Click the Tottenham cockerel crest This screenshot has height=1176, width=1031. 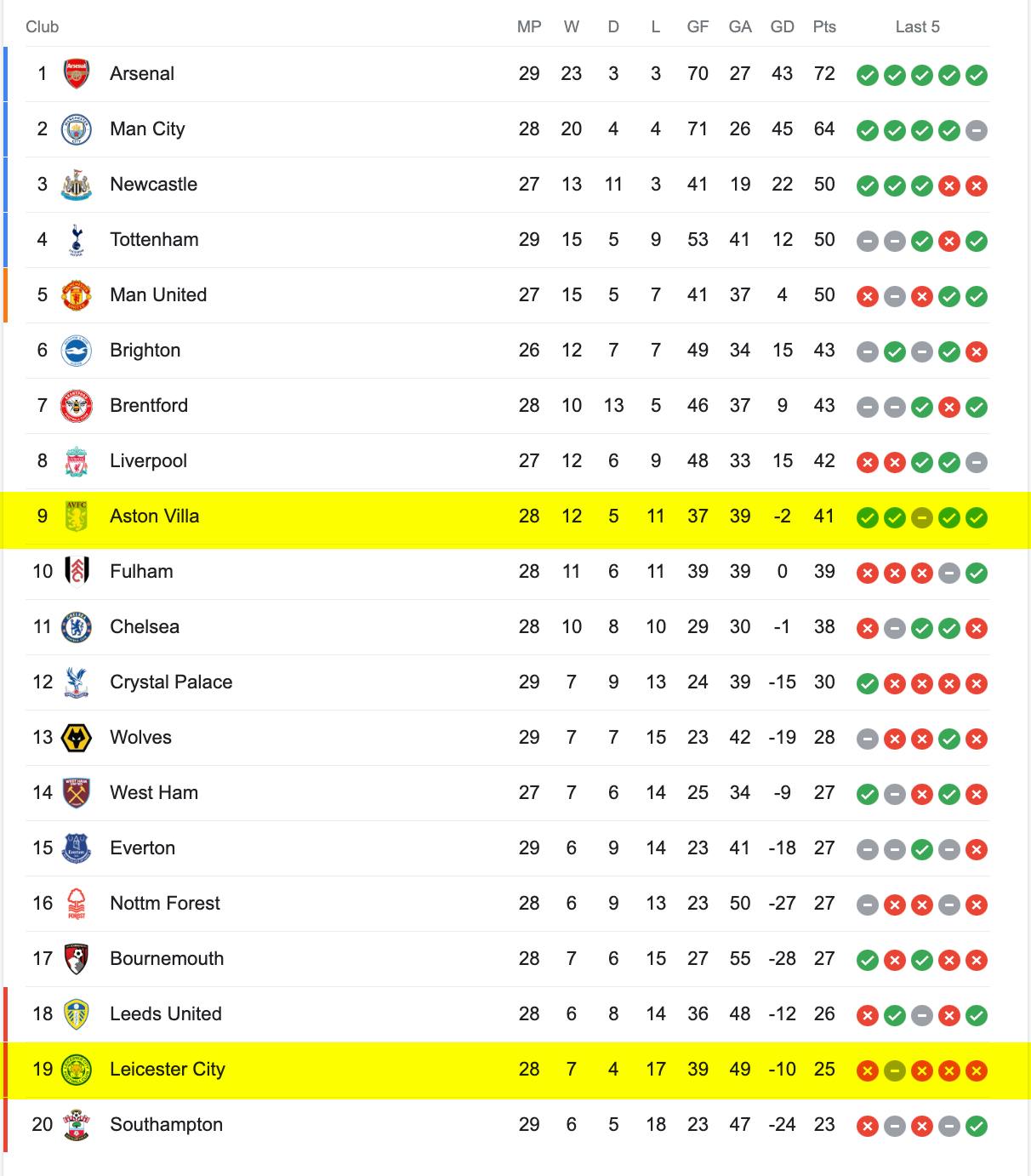pos(77,240)
